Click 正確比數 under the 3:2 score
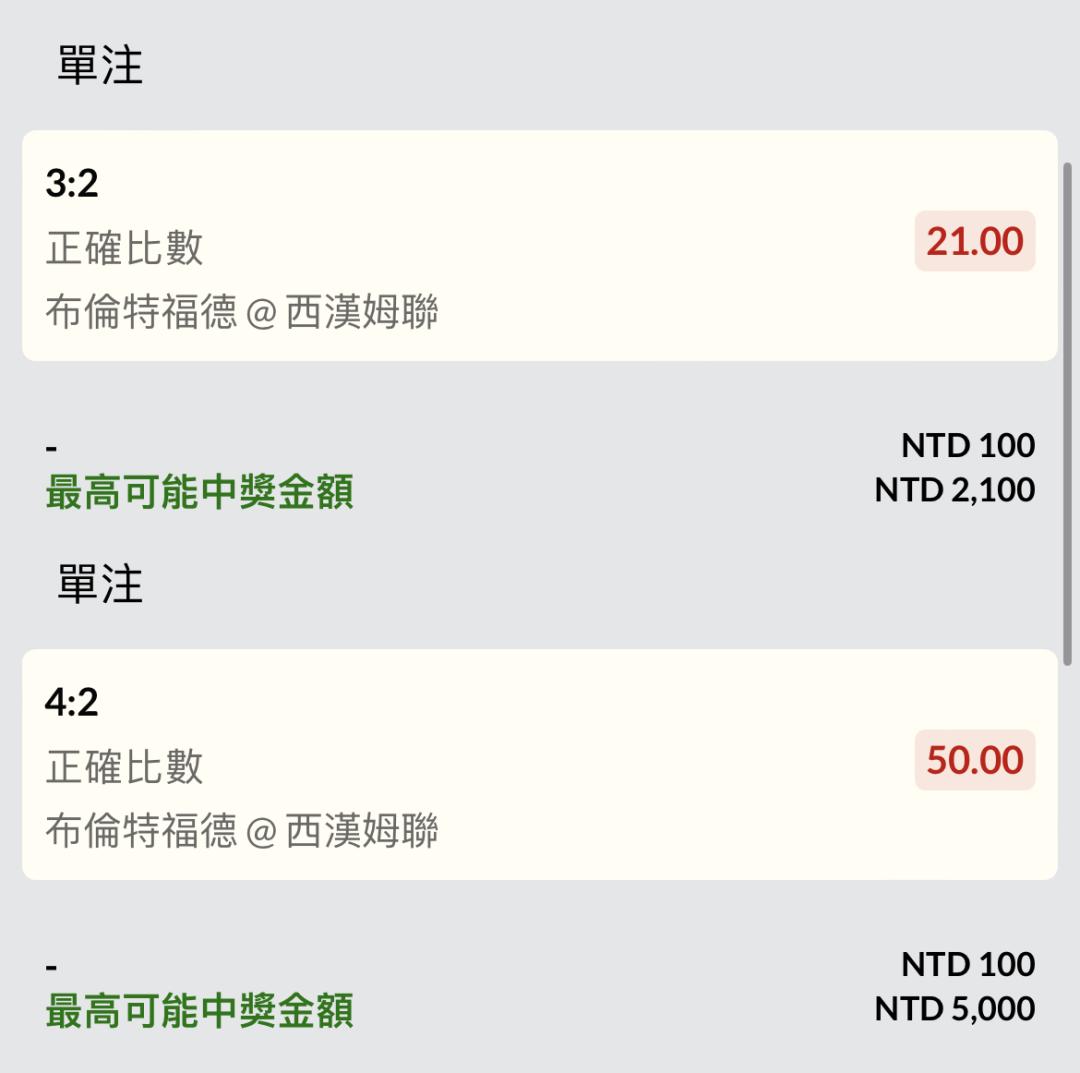This screenshot has height=1073, width=1080. pyautogui.click(x=124, y=248)
